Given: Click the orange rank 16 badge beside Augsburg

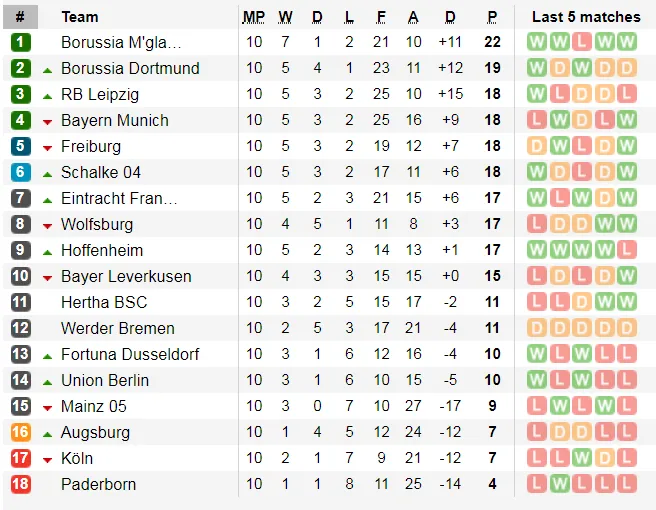Looking at the screenshot, I should pyautogui.click(x=21, y=432).
